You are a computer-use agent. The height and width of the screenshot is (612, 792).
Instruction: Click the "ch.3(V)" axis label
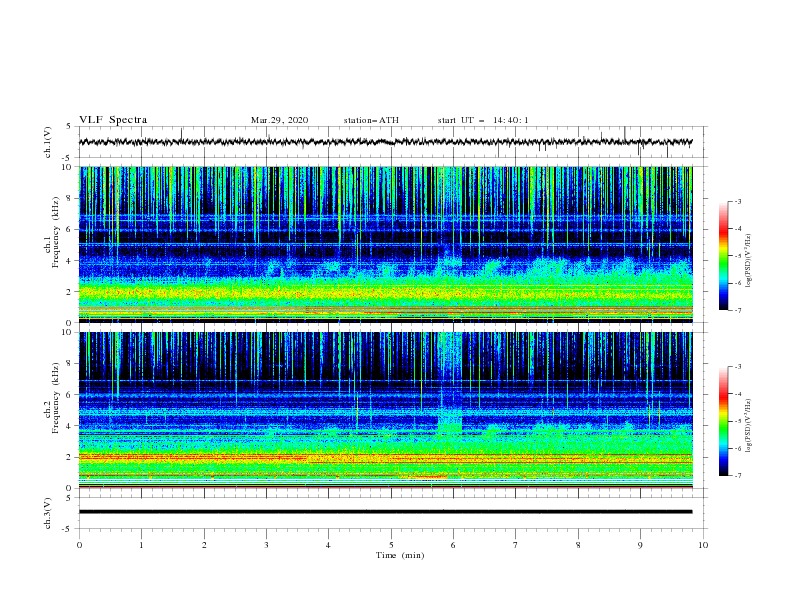pos(48,513)
